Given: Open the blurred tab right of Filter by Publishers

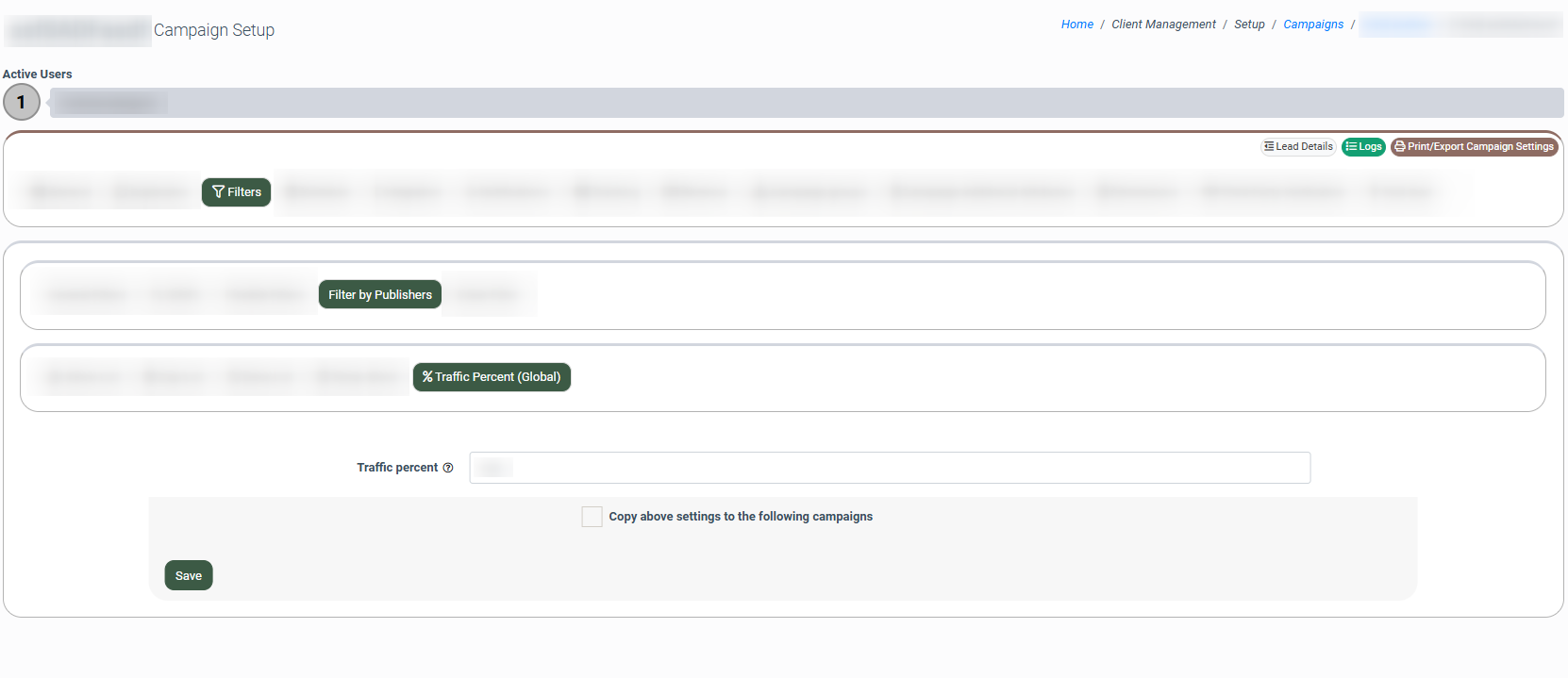Looking at the screenshot, I should point(487,295).
